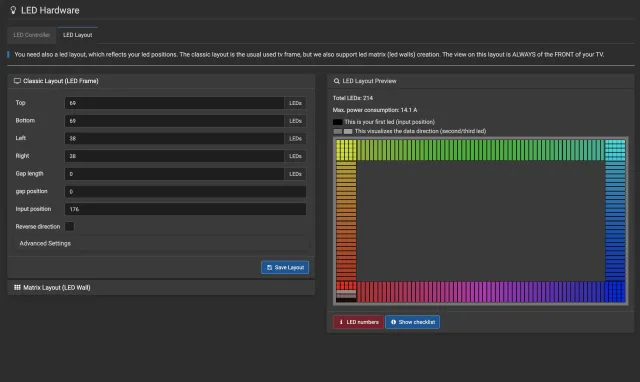Click the lightbulb icon beside LED Hardware
Viewport: 640px width, 382px height.
[13, 10]
